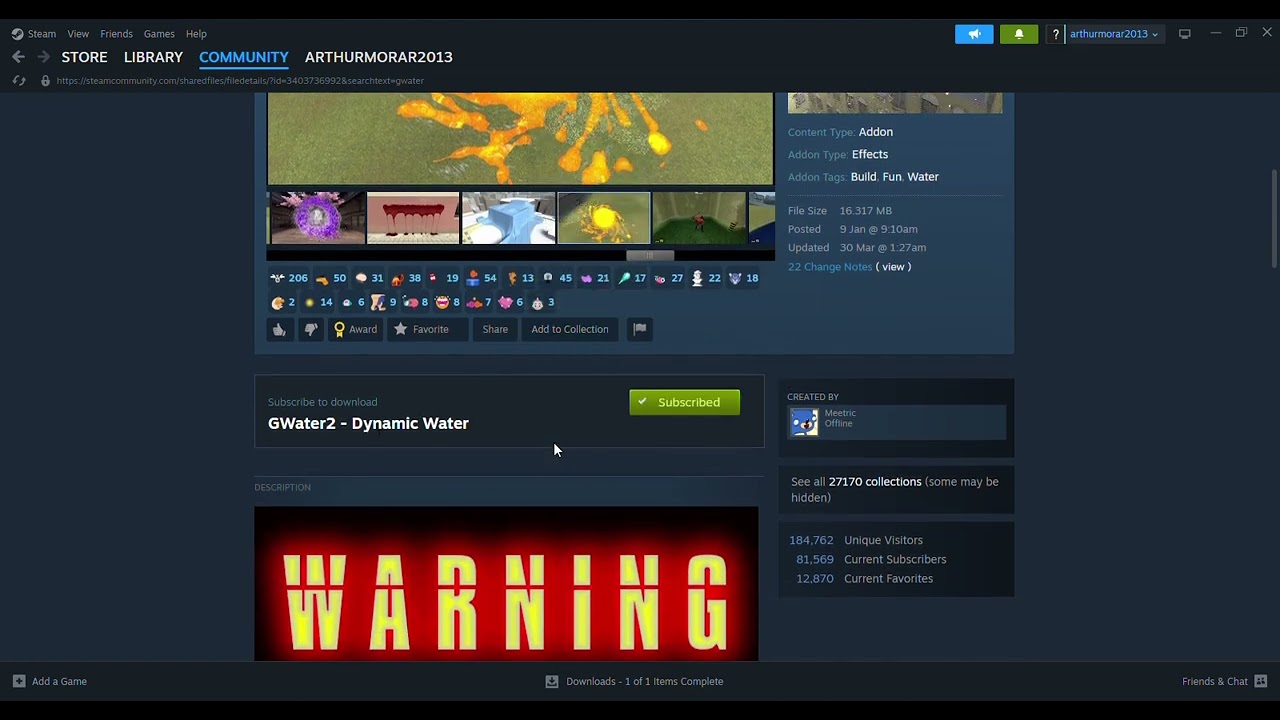Select the yellow splash thumbnail
The width and height of the screenshot is (1280, 720).
click(x=604, y=218)
